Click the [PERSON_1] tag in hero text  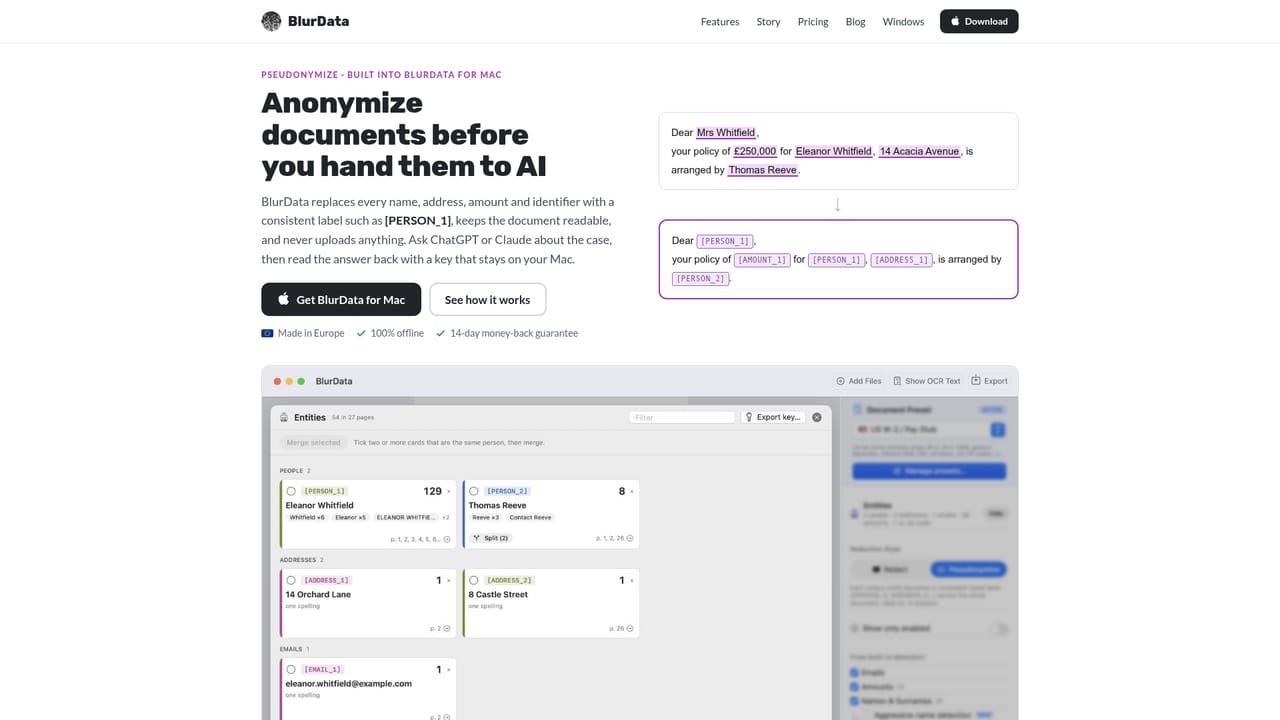[x=418, y=220]
